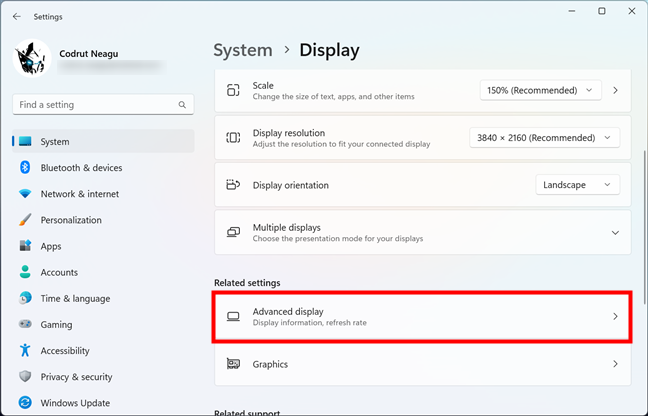Click the System monitor icon in sidebar
The image size is (648, 416).
25,141
